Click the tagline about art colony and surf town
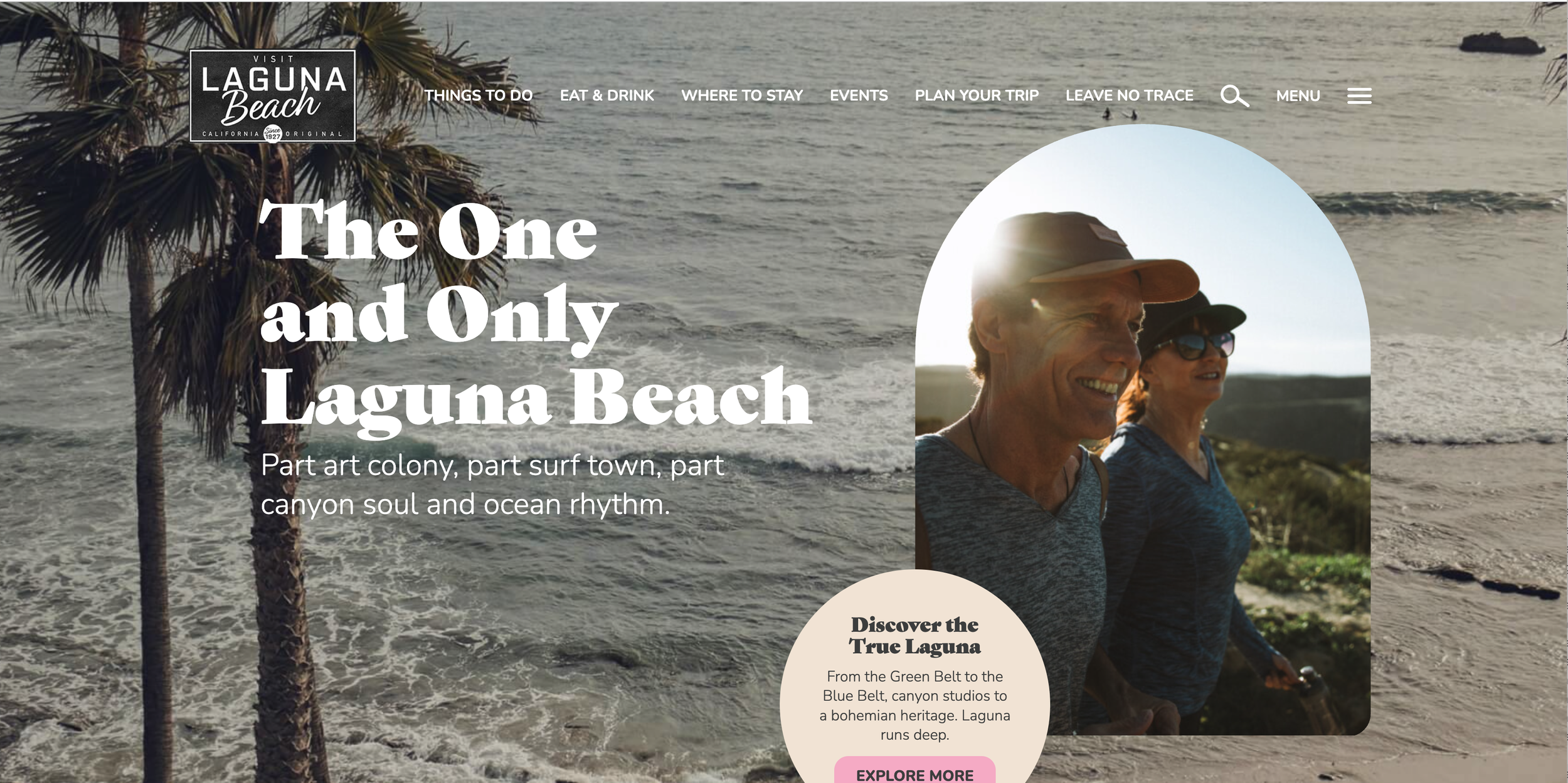This screenshot has width=1568, height=783. pyautogui.click(x=492, y=485)
